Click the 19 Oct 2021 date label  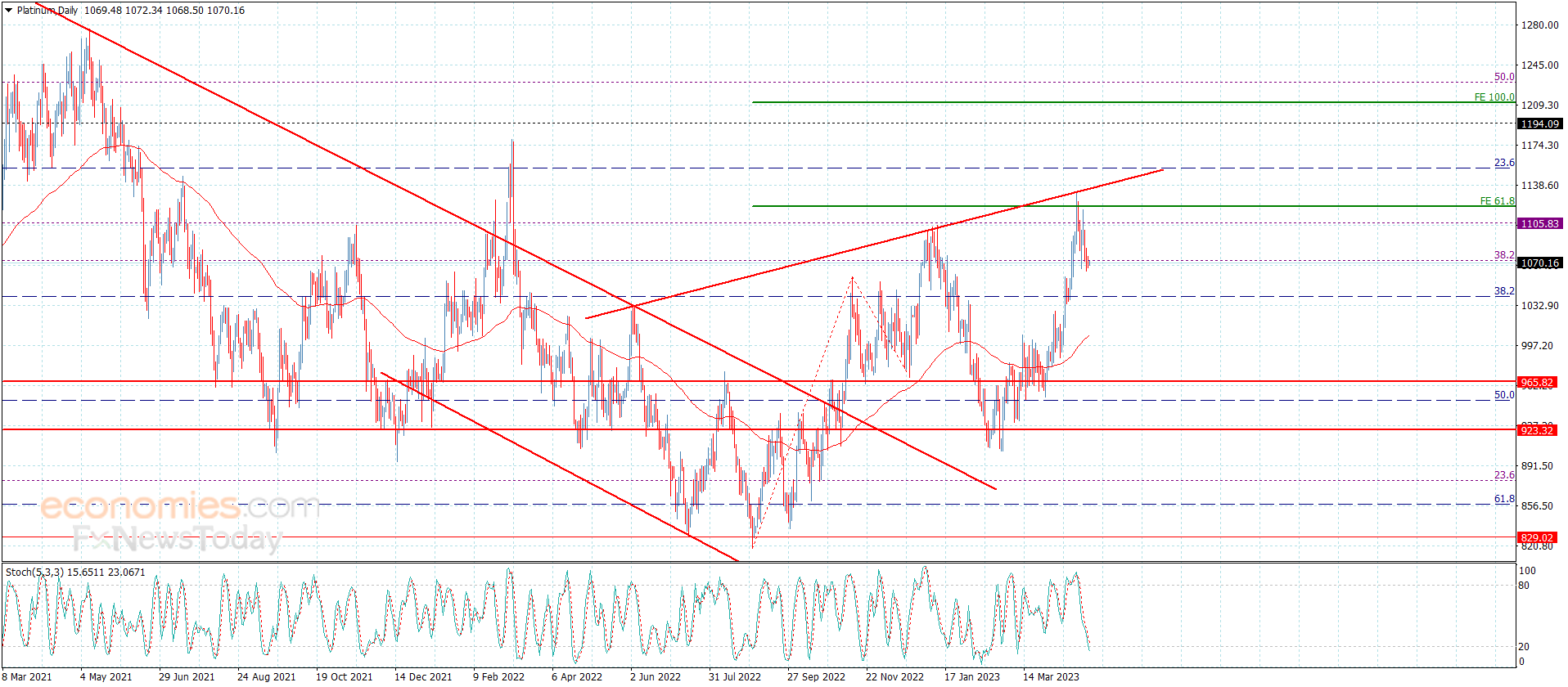[x=344, y=676]
